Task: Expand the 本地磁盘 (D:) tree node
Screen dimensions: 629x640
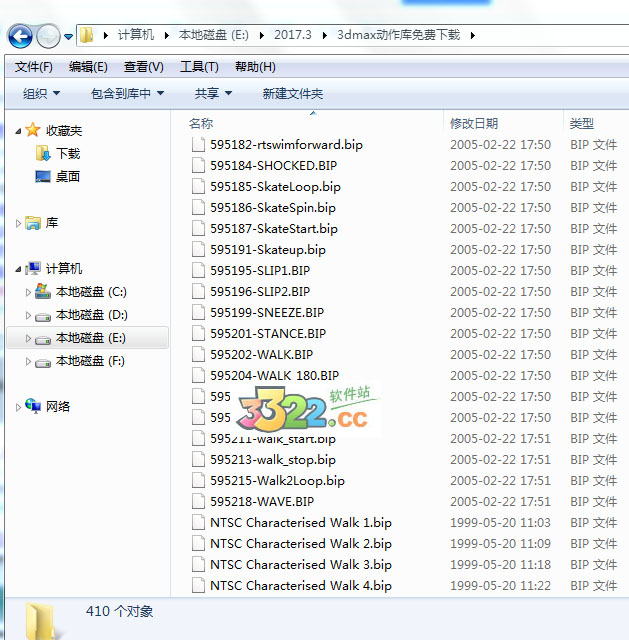Action: (28, 315)
